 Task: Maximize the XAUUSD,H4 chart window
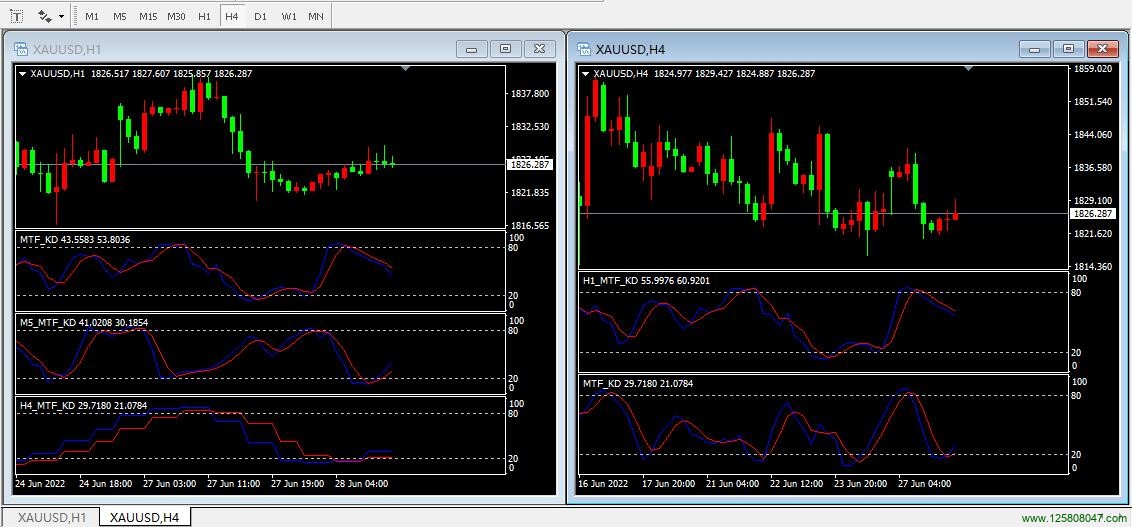pyautogui.click(x=1068, y=49)
